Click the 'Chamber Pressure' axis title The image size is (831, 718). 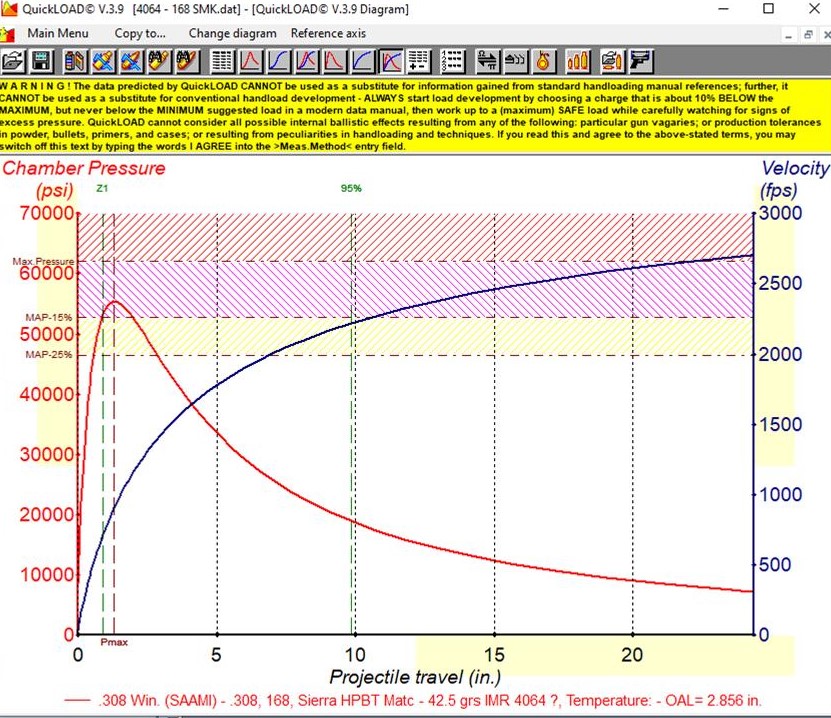[x=84, y=168]
